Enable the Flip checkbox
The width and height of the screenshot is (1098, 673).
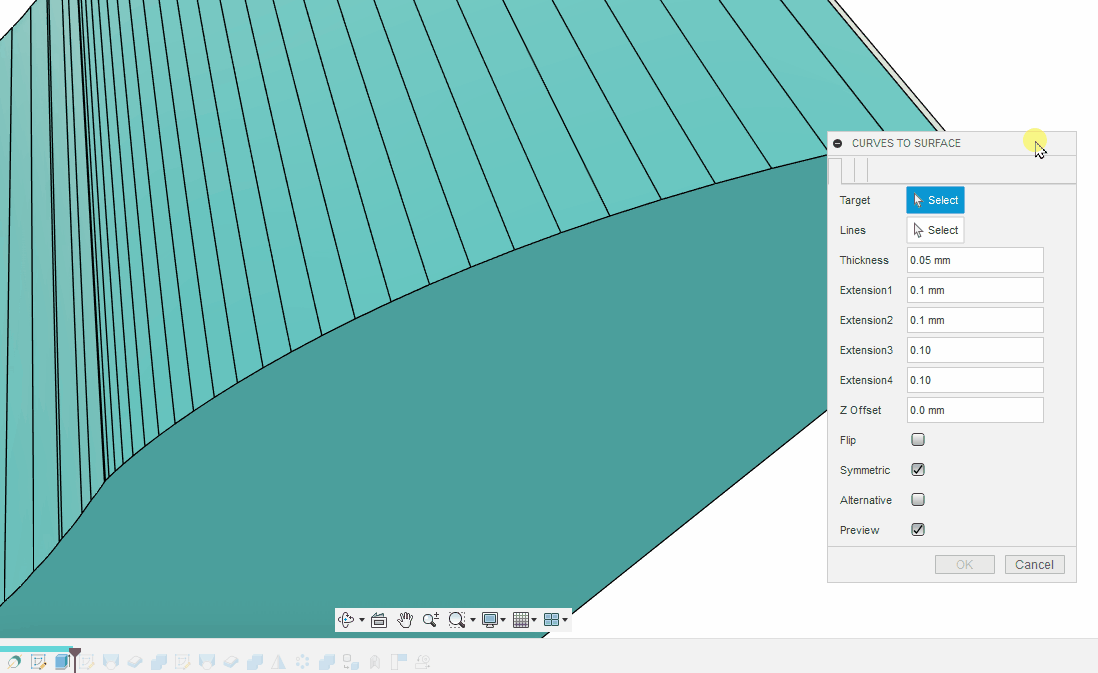[x=918, y=440]
